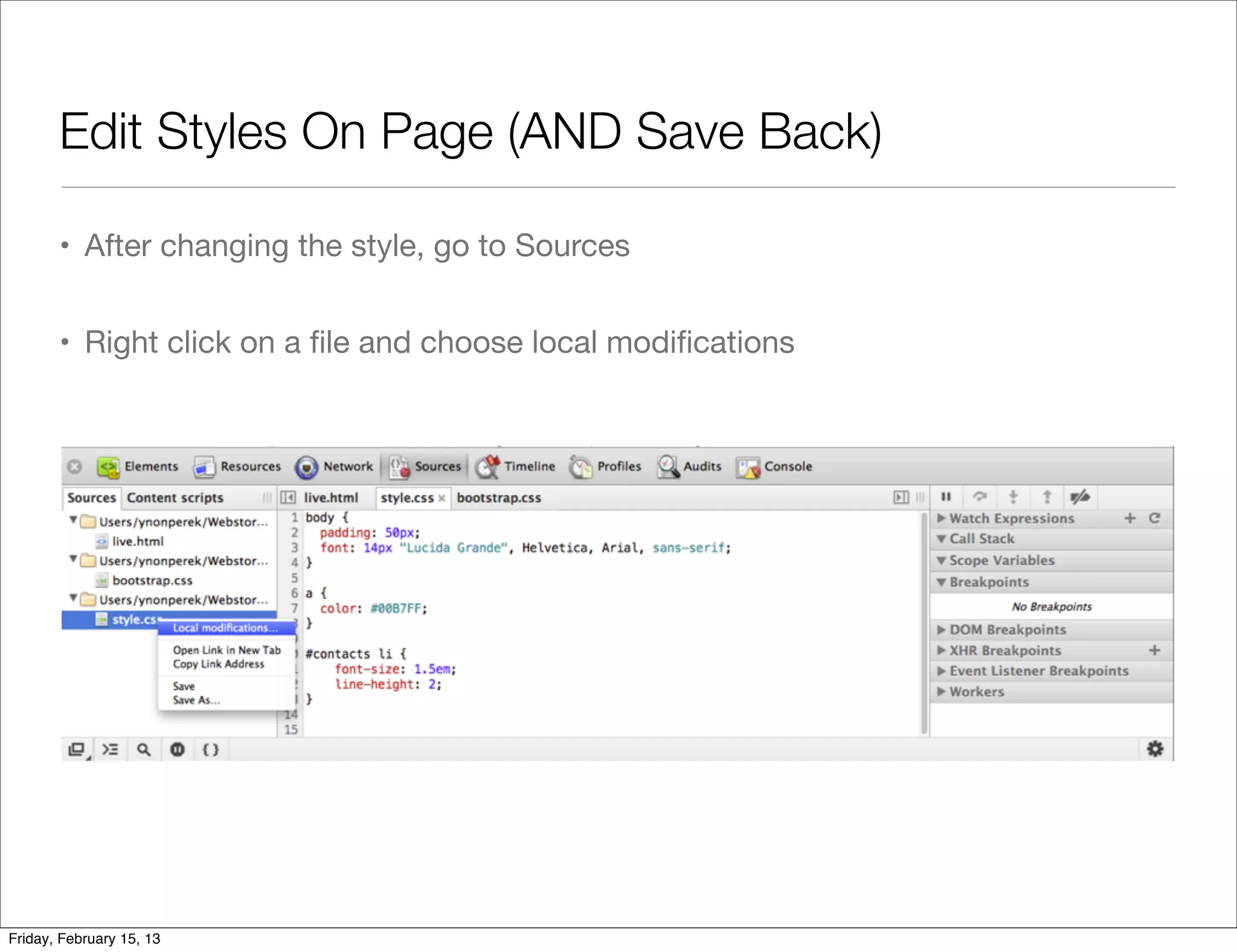Toggle pause on exceptions

coord(178,750)
